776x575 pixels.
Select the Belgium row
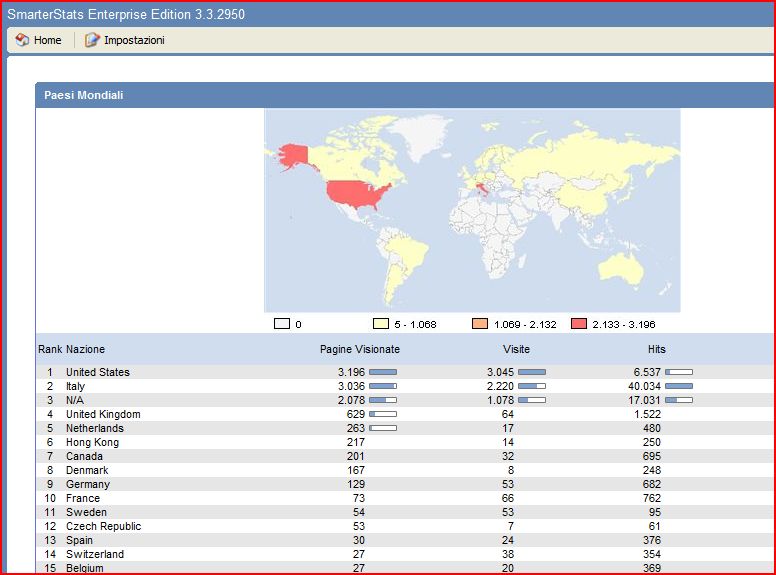tap(404, 568)
